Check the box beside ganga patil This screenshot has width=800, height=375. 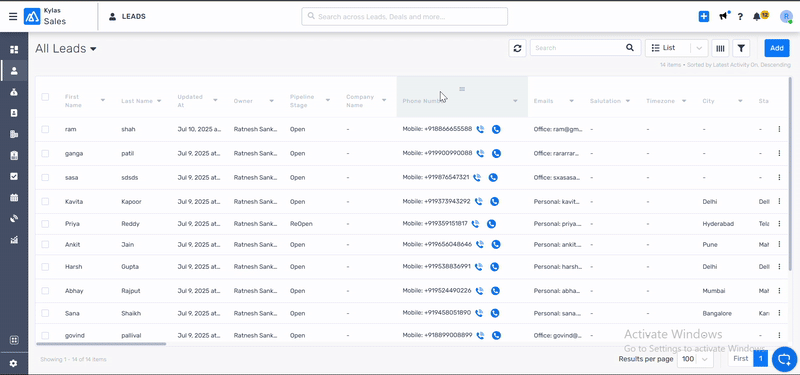pyautogui.click(x=45, y=154)
